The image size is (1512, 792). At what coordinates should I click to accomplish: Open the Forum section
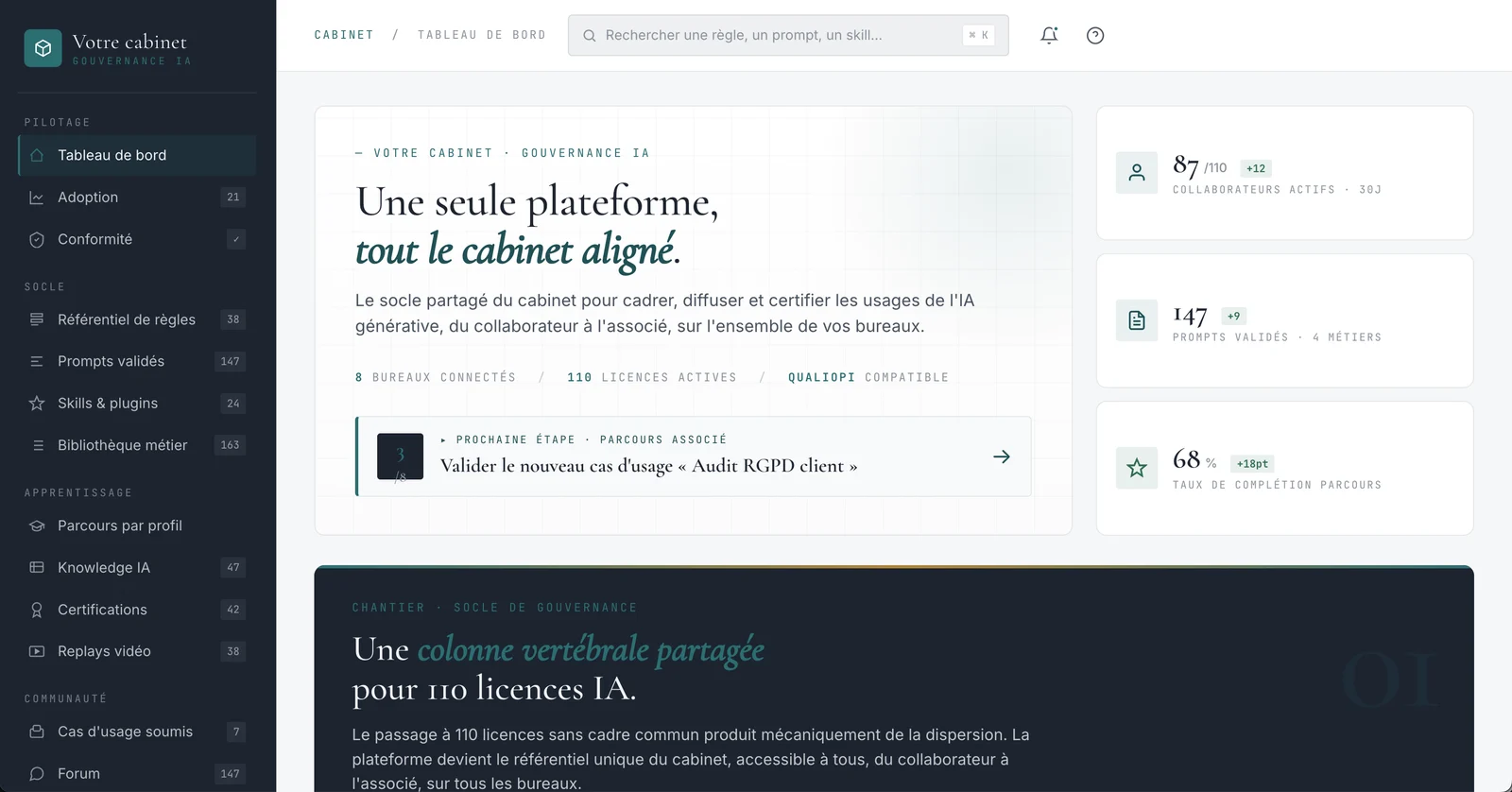click(x=137, y=773)
